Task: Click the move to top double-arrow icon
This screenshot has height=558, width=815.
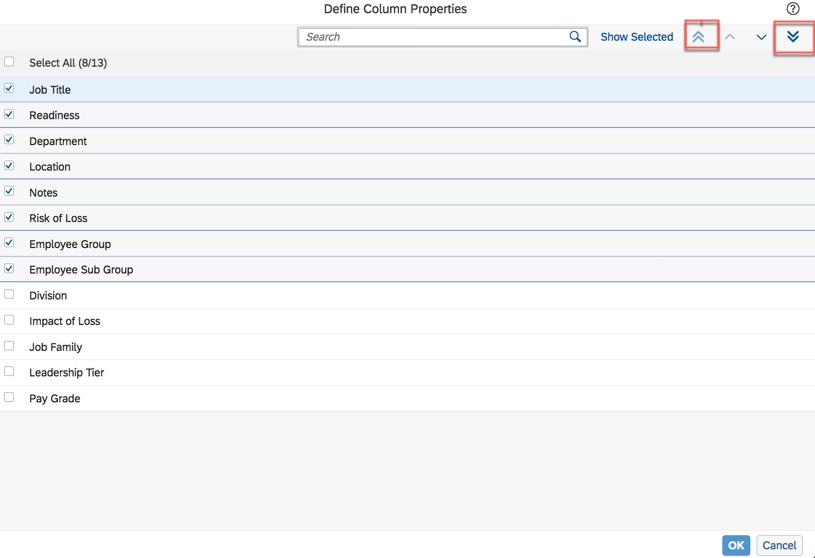Action: tap(699, 37)
